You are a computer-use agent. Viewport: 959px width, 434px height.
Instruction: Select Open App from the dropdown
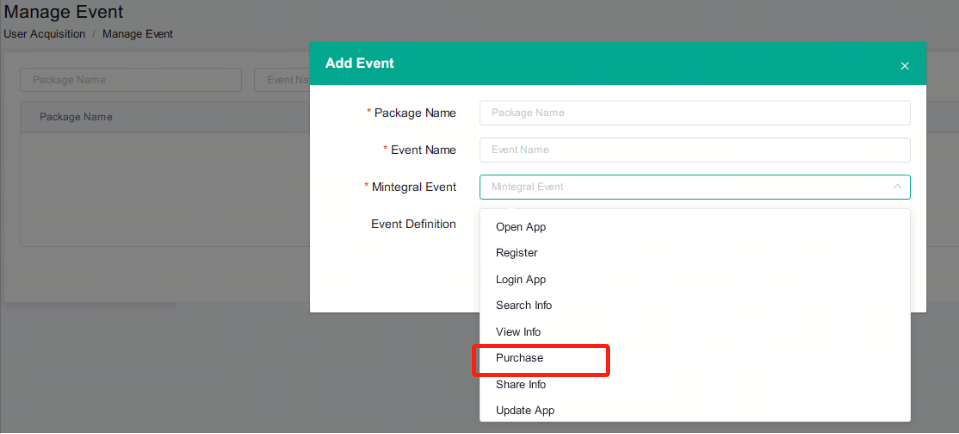coord(521,227)
